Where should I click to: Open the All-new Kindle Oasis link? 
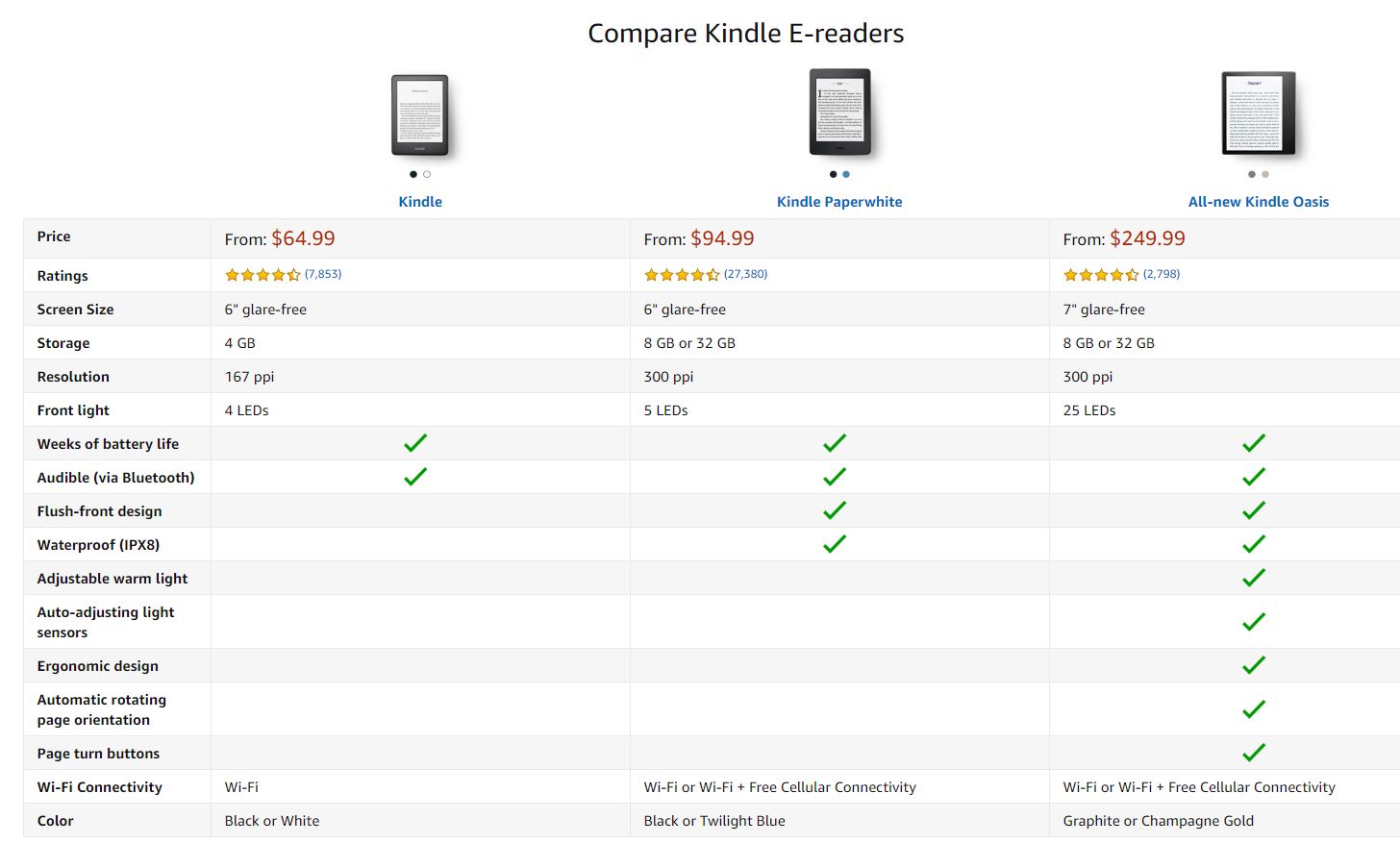1259,202
